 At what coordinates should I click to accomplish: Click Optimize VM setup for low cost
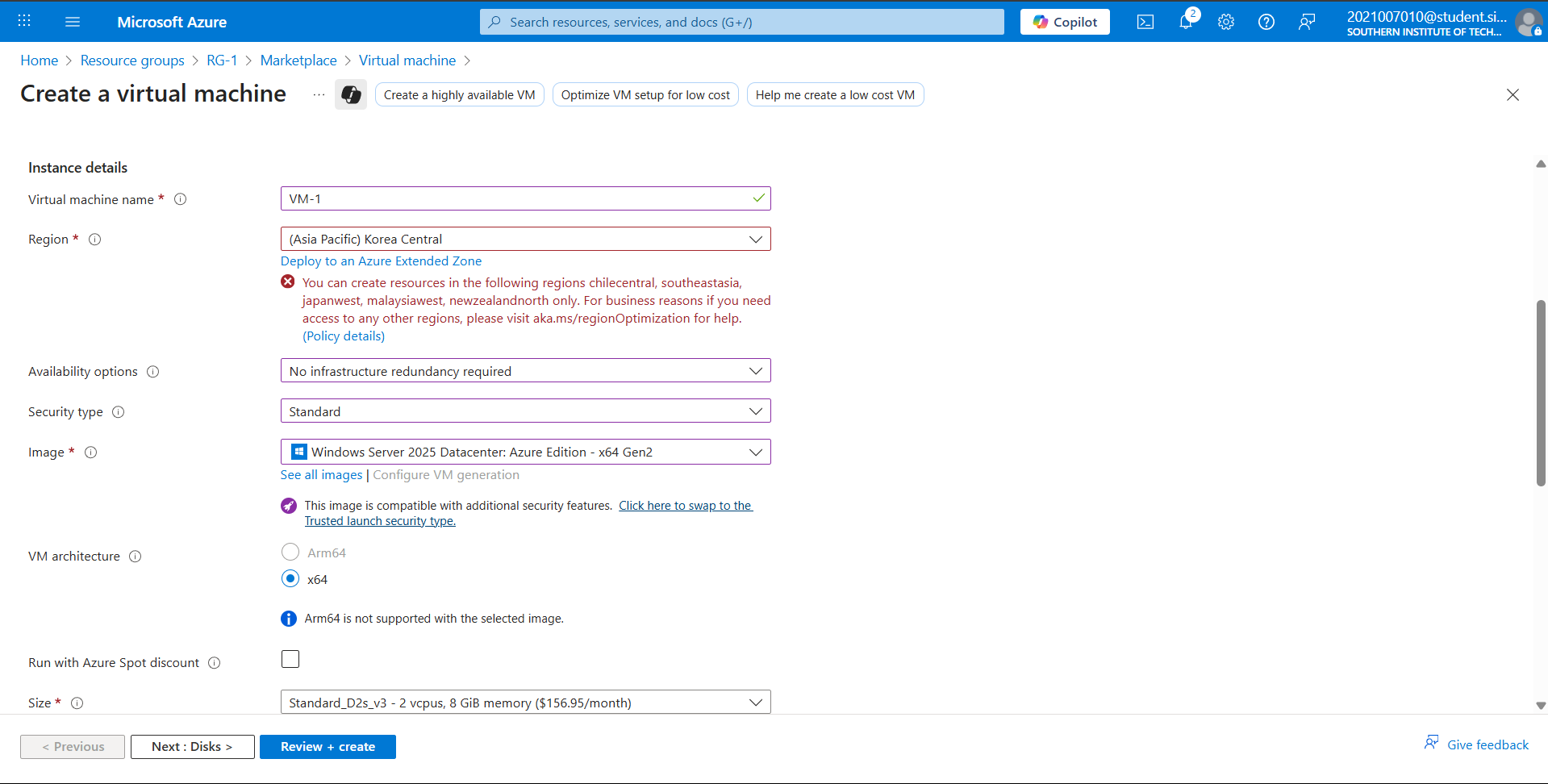click(645, 94)
